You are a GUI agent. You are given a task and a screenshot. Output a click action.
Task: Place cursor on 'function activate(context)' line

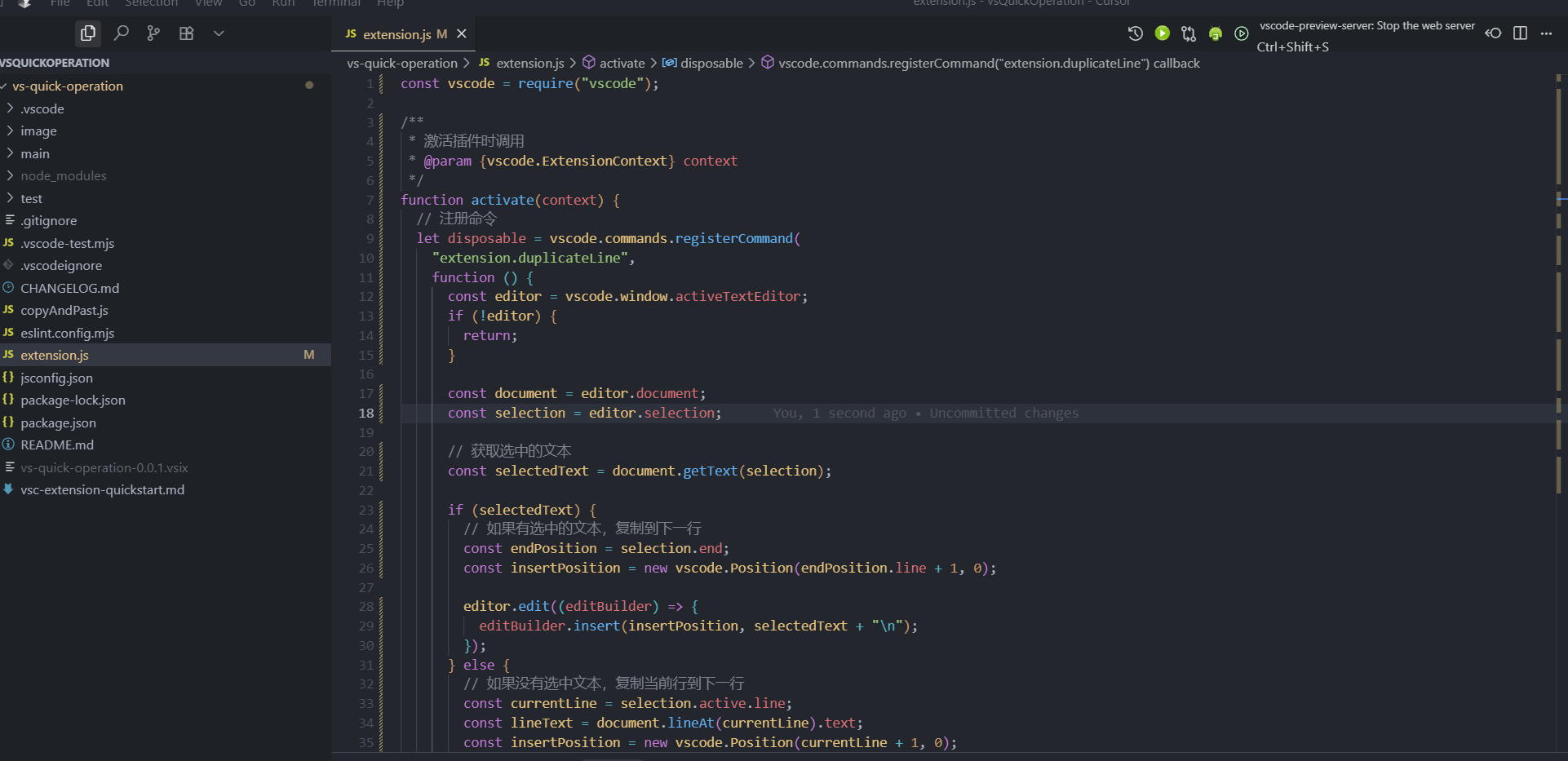(x=511, y=200)
